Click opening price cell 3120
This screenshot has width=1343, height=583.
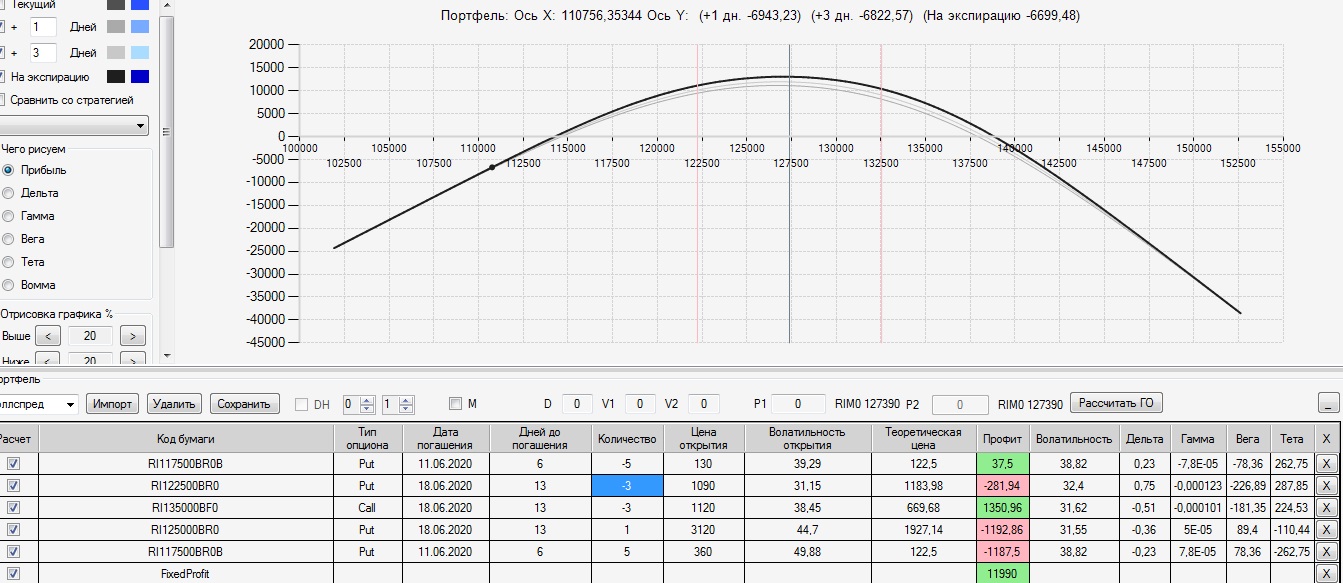point(703,529)
